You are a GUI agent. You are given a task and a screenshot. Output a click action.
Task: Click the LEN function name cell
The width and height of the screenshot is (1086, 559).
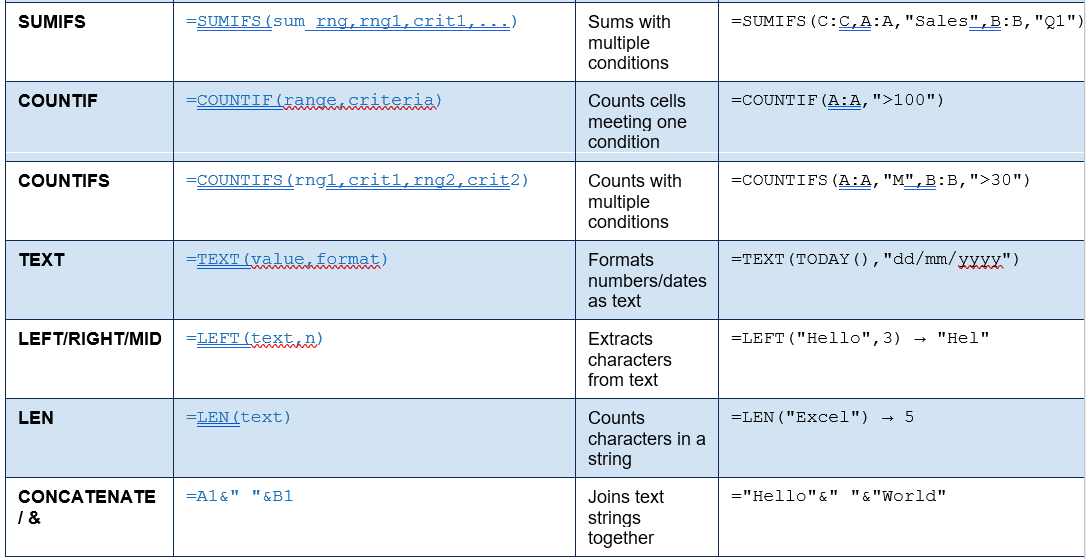[89, 438]
